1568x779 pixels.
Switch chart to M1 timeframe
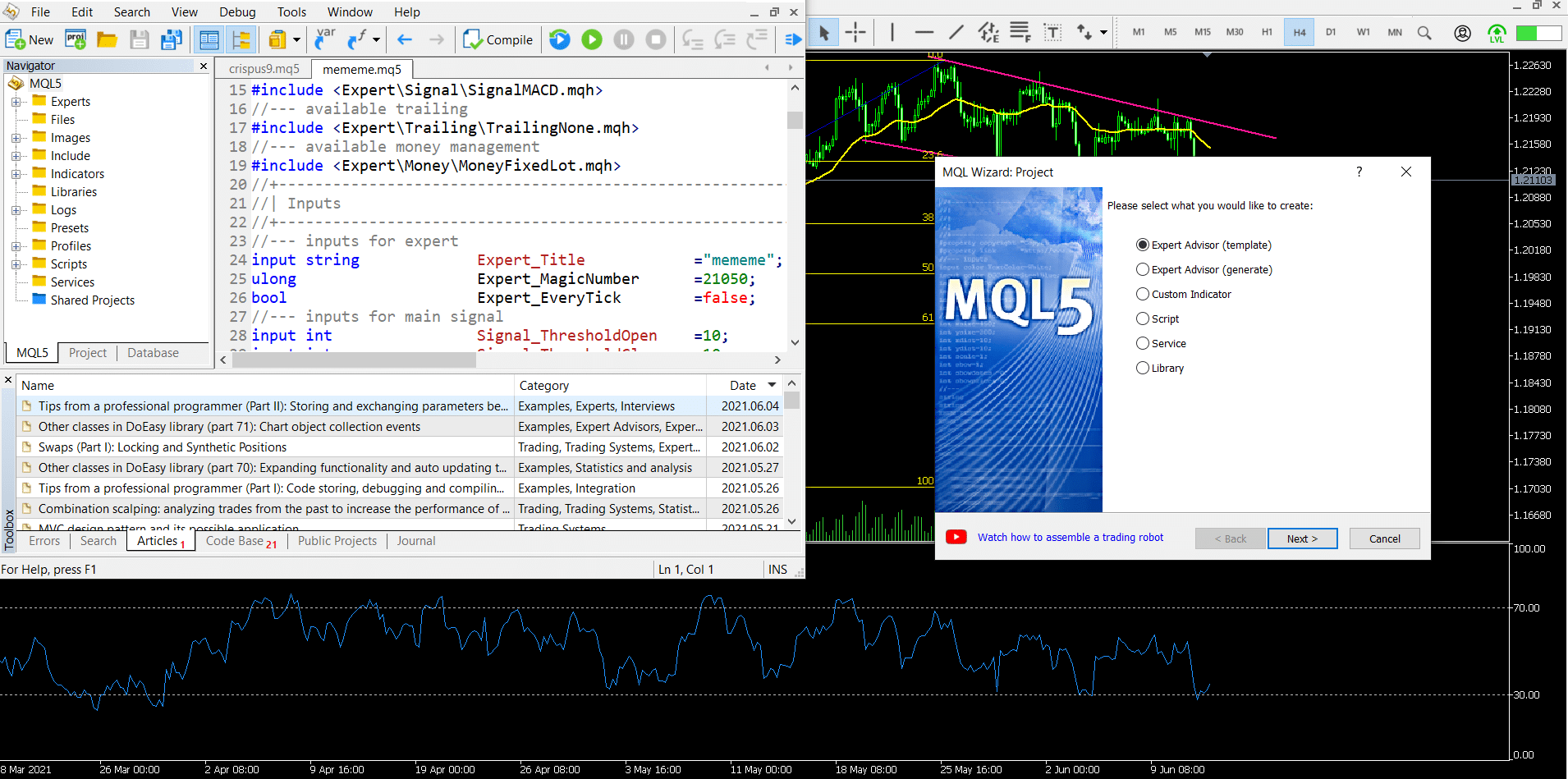point(1139,32)
